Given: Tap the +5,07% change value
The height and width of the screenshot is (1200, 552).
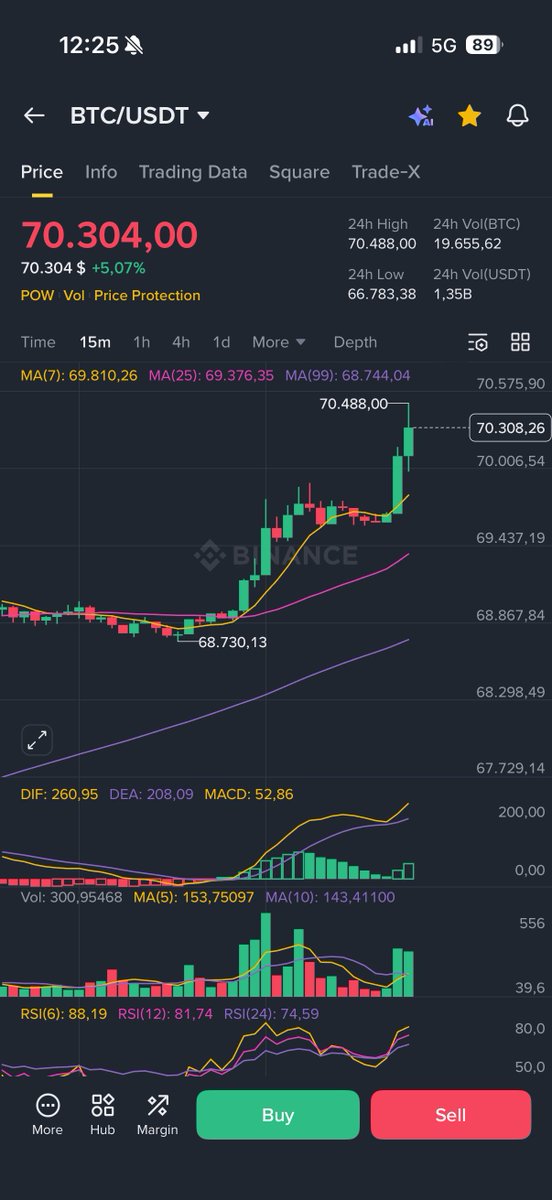Looking at the screenshot, I should pyautogui.click(x=118, y=268).
